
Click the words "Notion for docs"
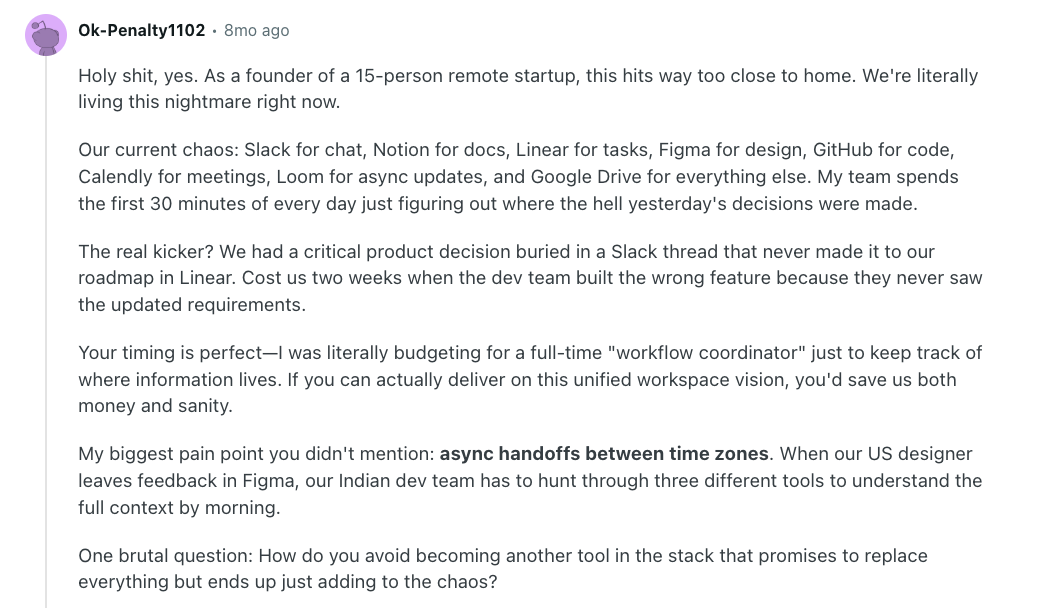click(x=439, y=150)
